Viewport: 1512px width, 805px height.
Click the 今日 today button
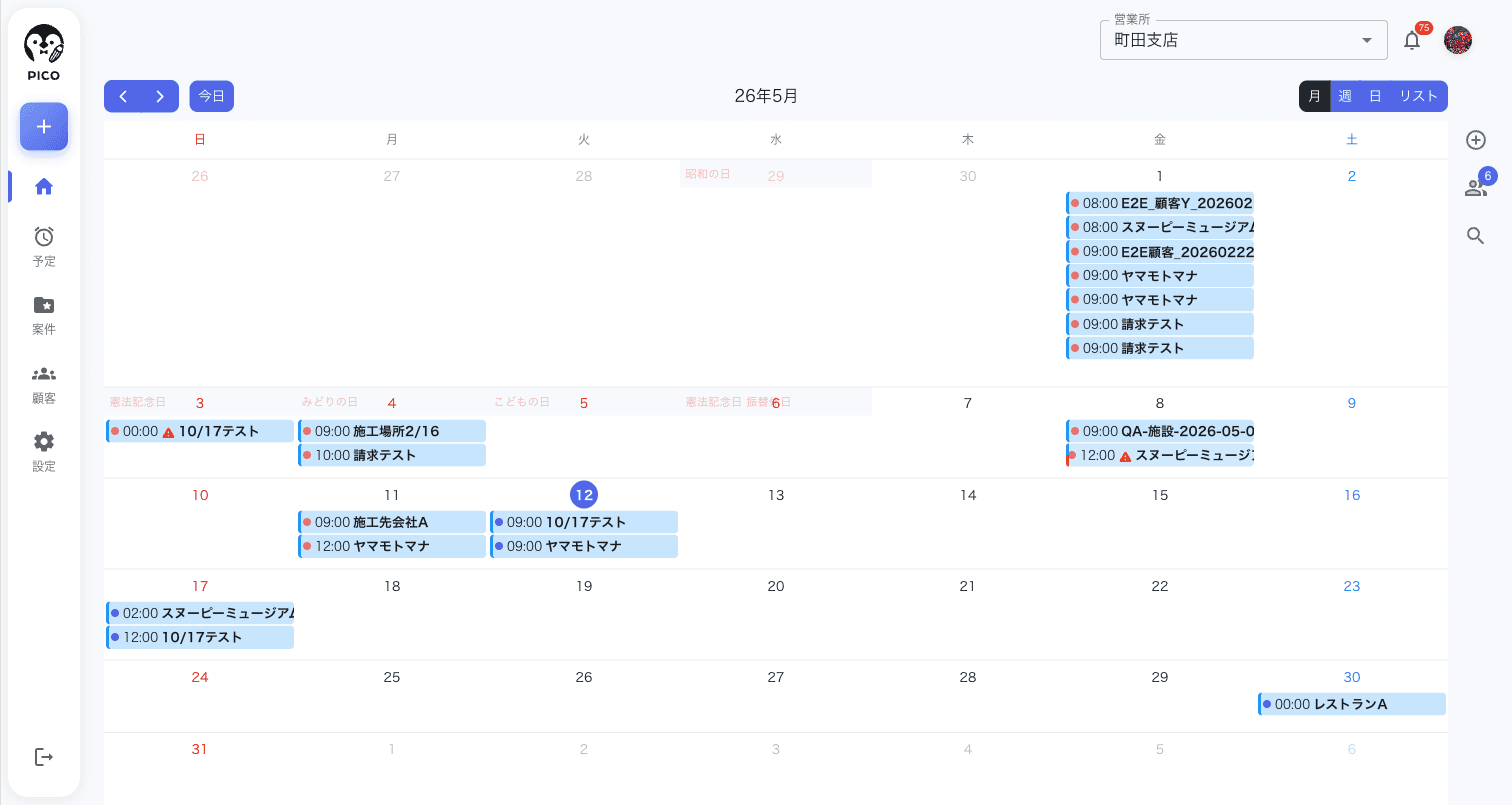click(211, 96)
